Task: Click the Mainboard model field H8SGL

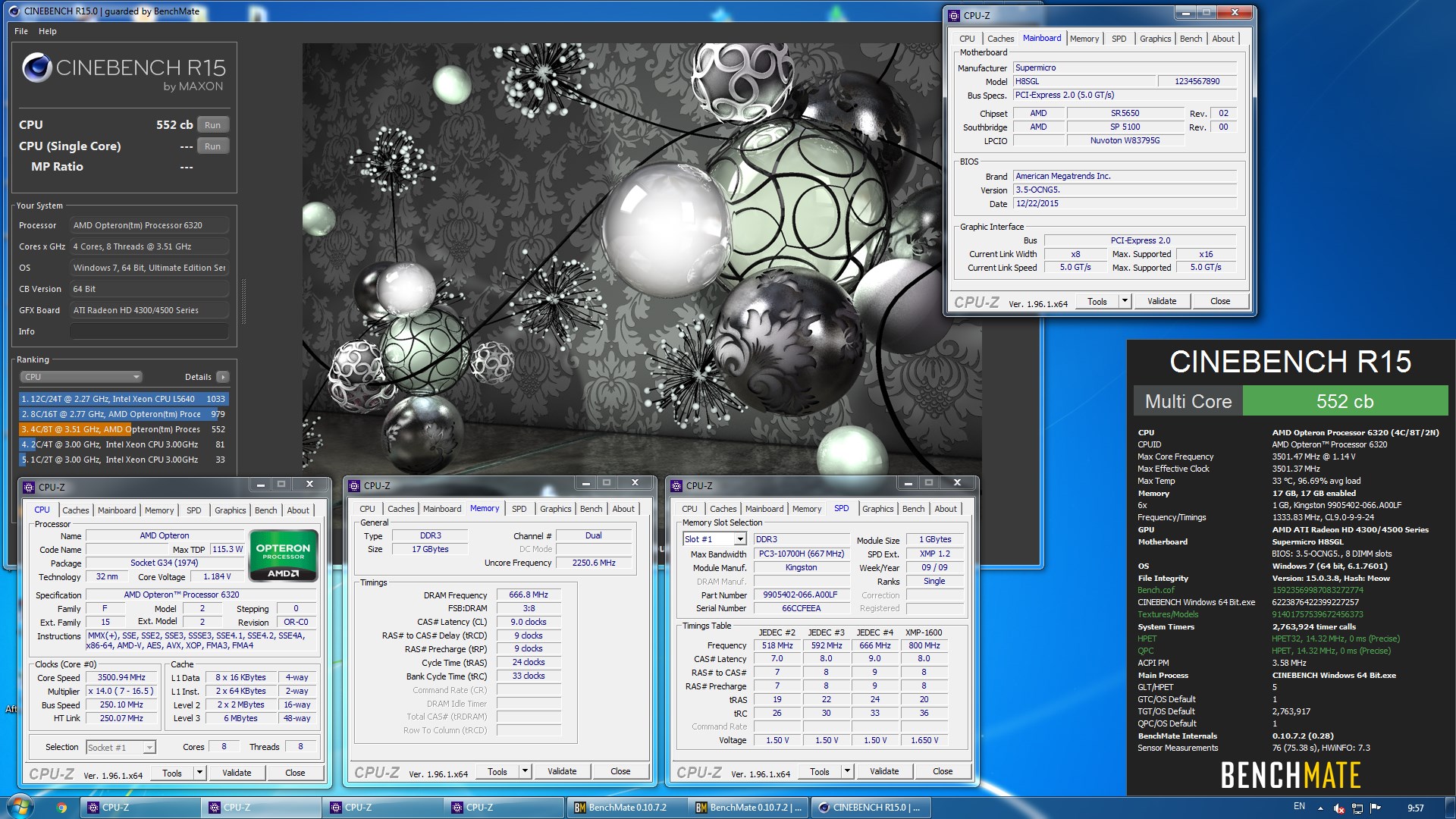Action: [x=1084, y=81]
